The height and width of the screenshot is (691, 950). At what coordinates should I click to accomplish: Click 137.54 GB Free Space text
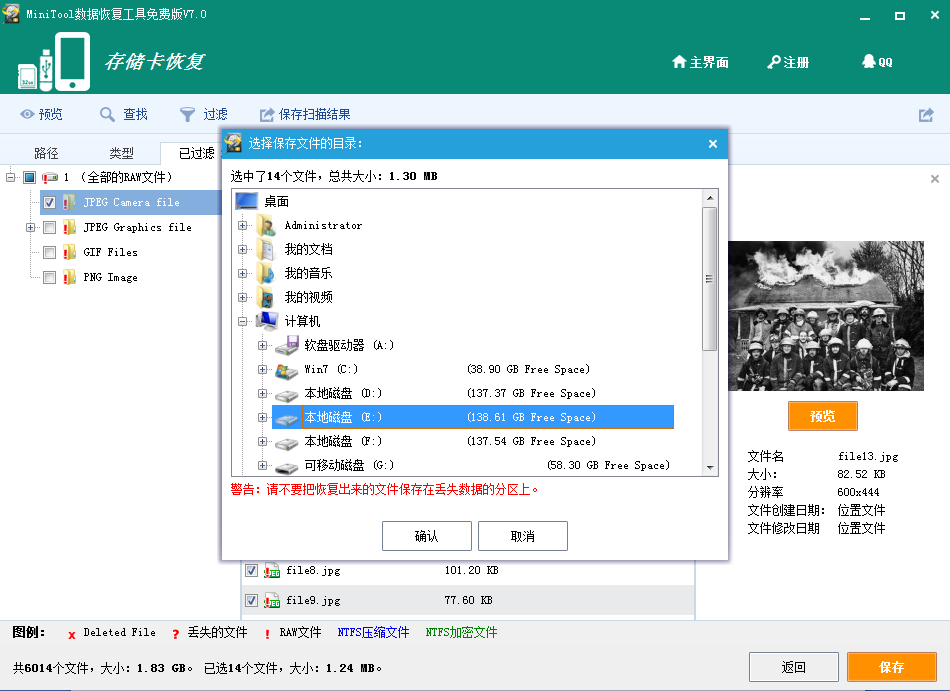[x=531, y=441]
